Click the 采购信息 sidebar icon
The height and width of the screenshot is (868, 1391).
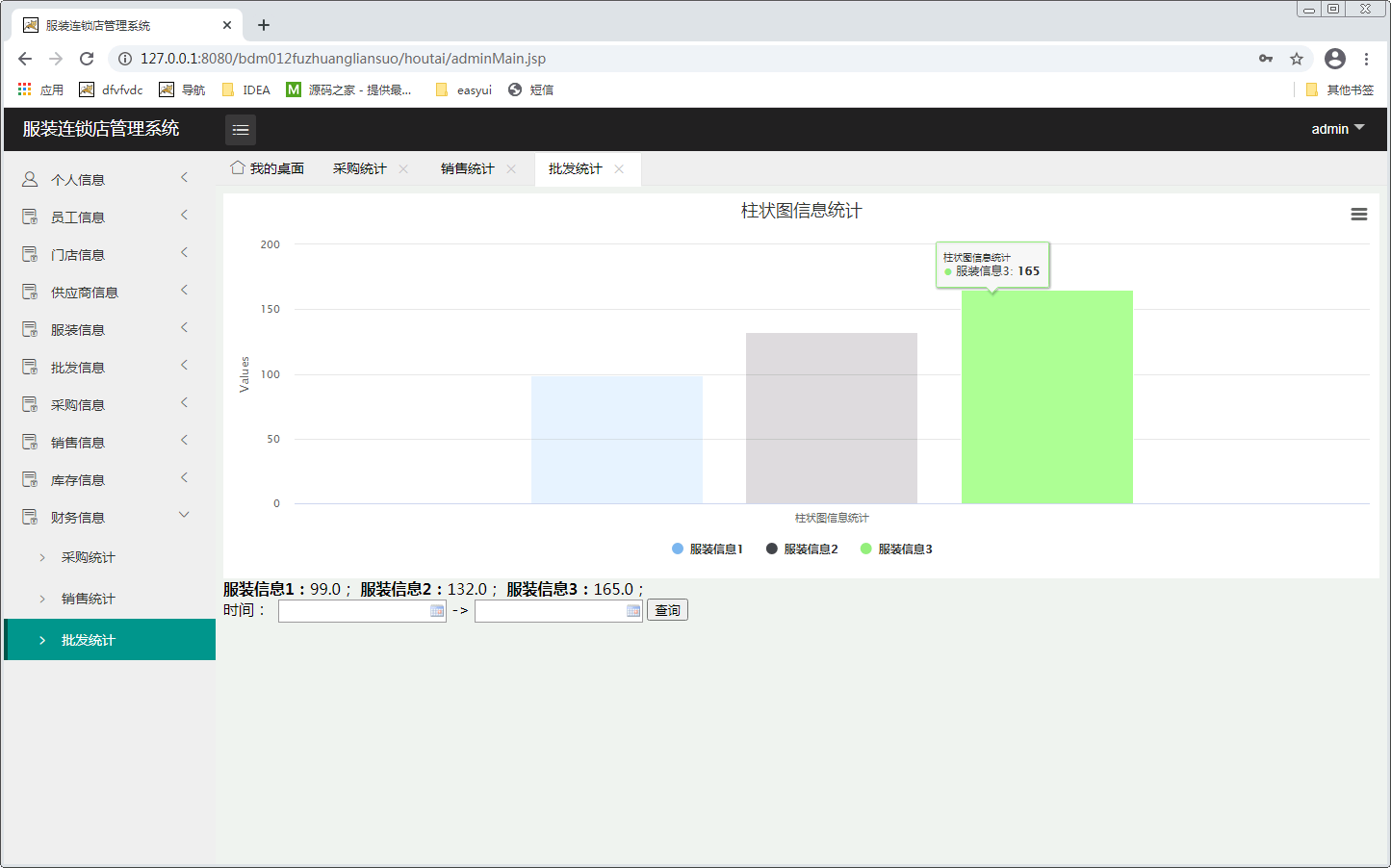(30, 404)
